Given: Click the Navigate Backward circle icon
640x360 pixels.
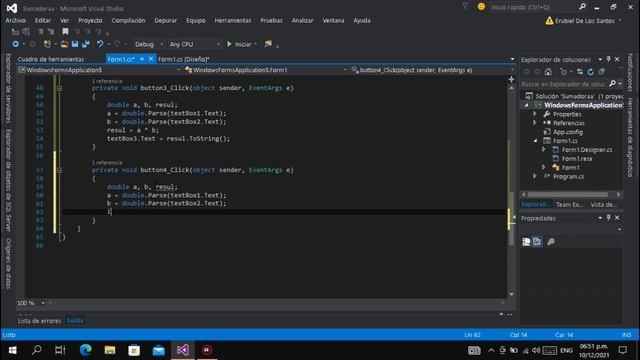Looking at the screenshot, I should [16, 44].
